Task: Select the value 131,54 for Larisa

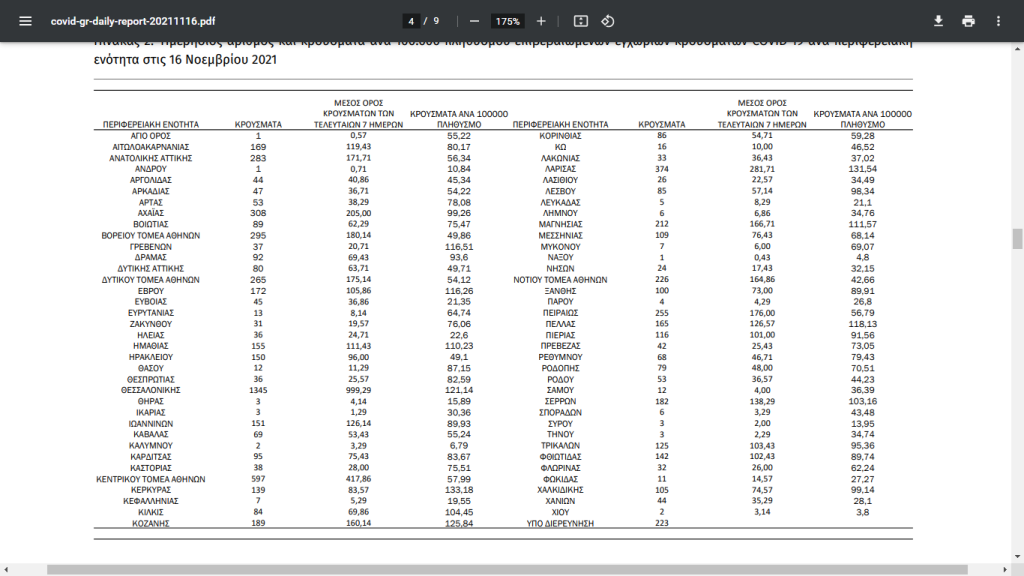Action: pyautogui.click(x=863, y=169)
